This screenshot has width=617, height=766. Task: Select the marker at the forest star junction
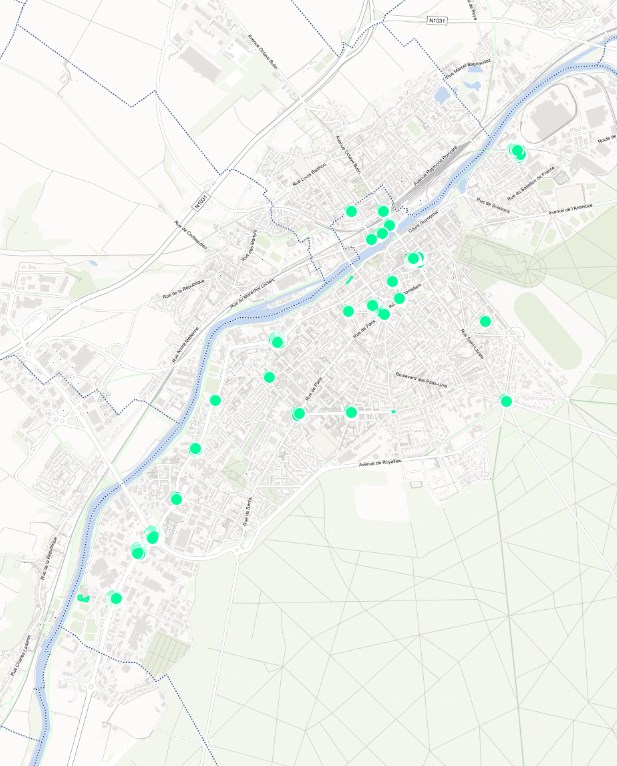click(x=506, y=401)
